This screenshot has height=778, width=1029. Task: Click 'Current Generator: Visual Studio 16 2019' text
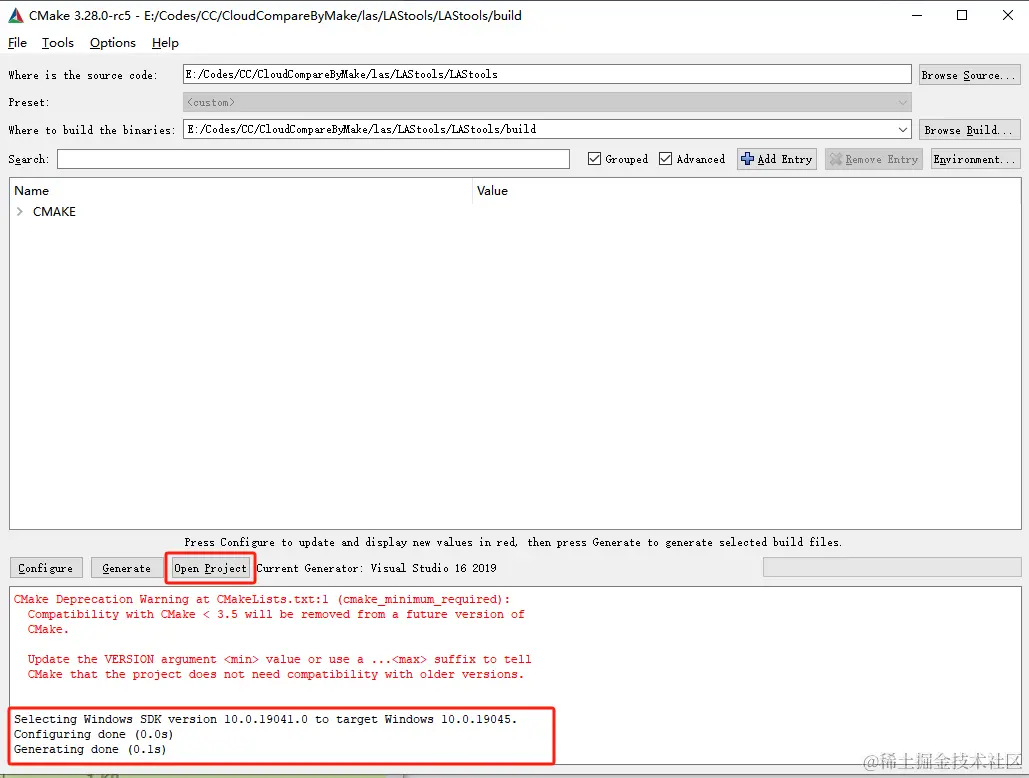[377, 568]
